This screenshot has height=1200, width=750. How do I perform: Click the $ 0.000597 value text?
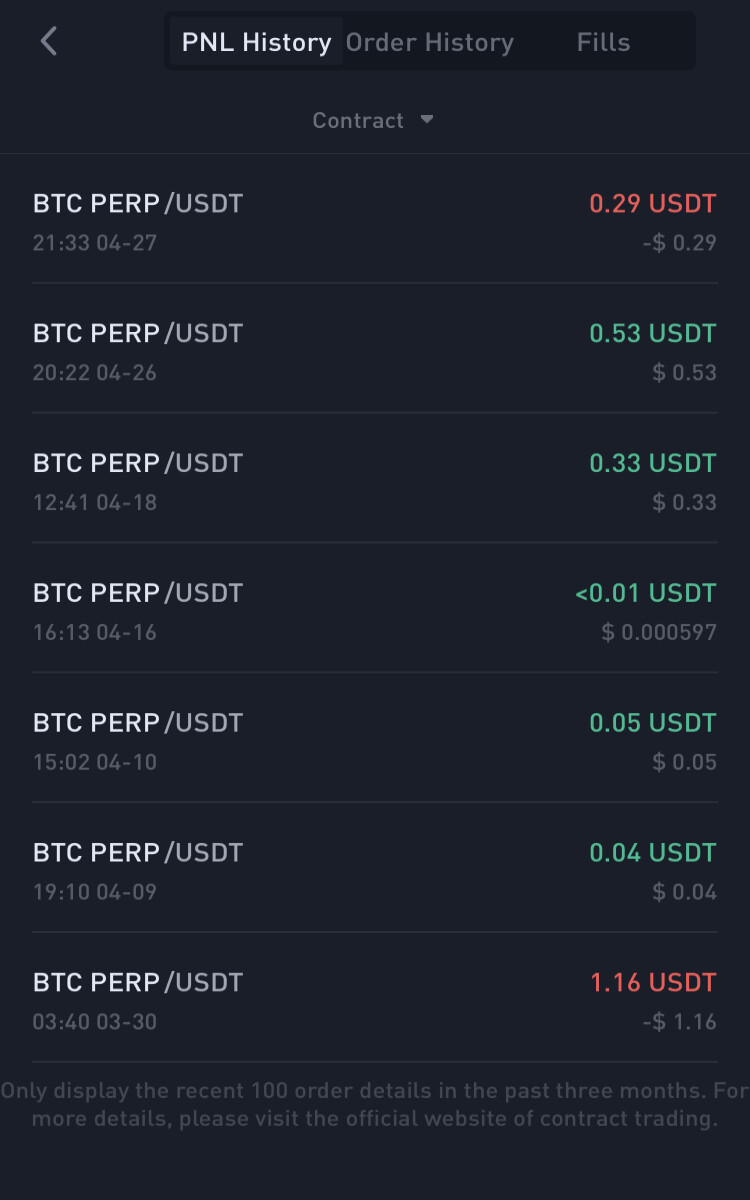[x=659, y=632]
